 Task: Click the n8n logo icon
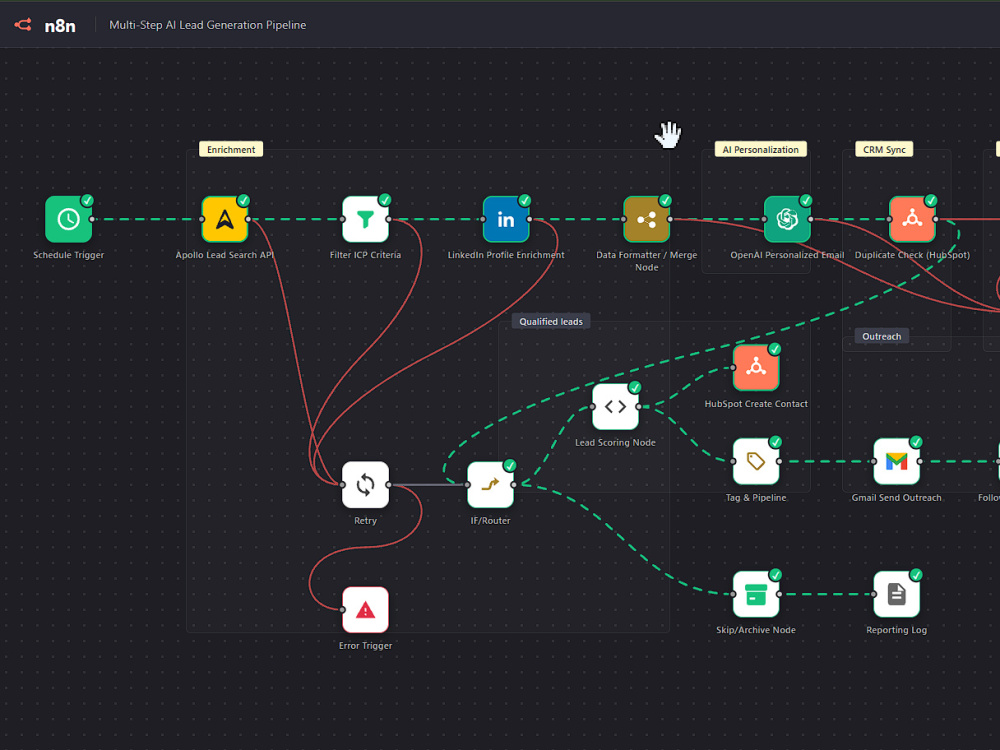[23, 25]
